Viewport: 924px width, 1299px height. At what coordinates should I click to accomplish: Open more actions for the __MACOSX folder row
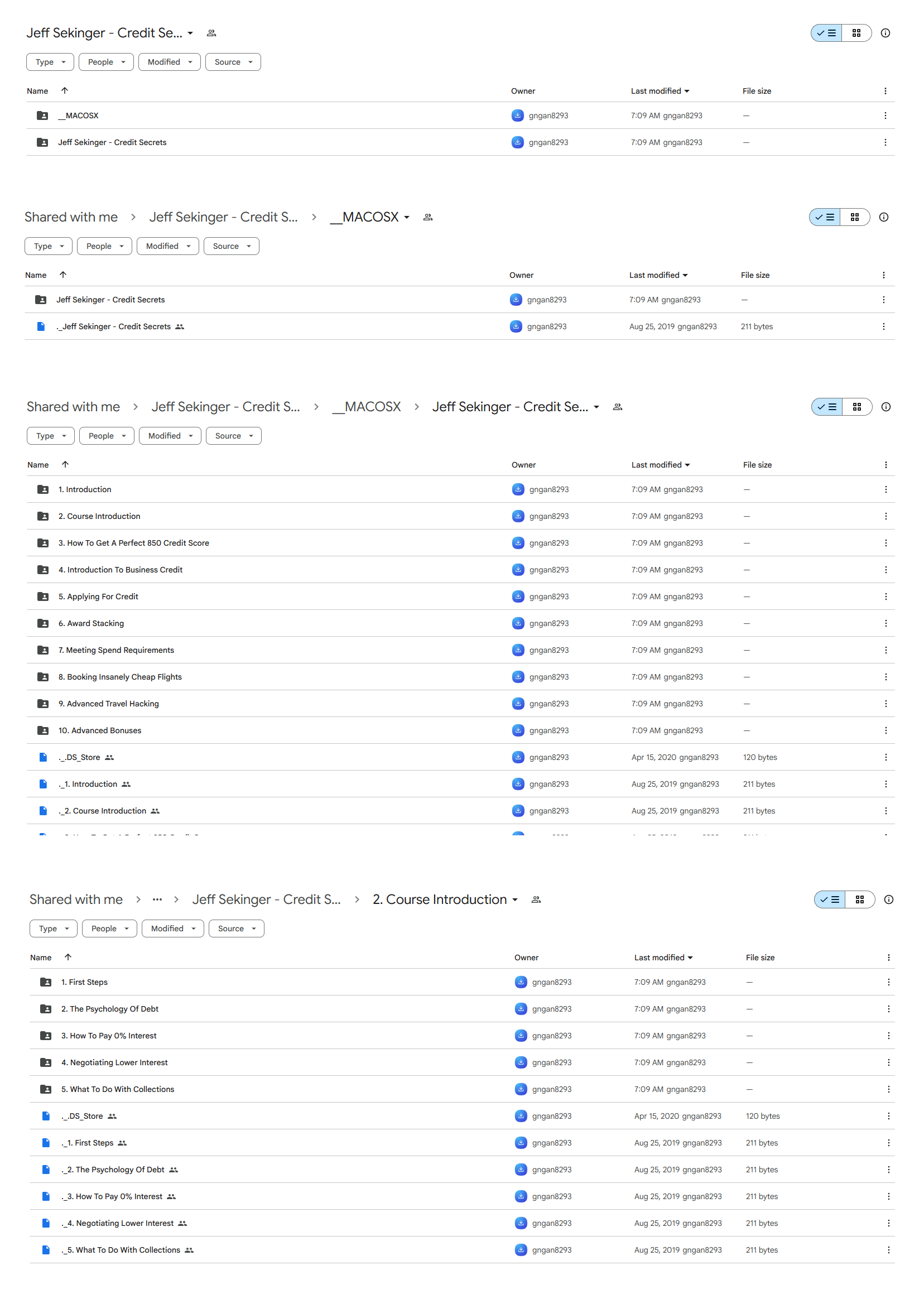tap(885, 116)
